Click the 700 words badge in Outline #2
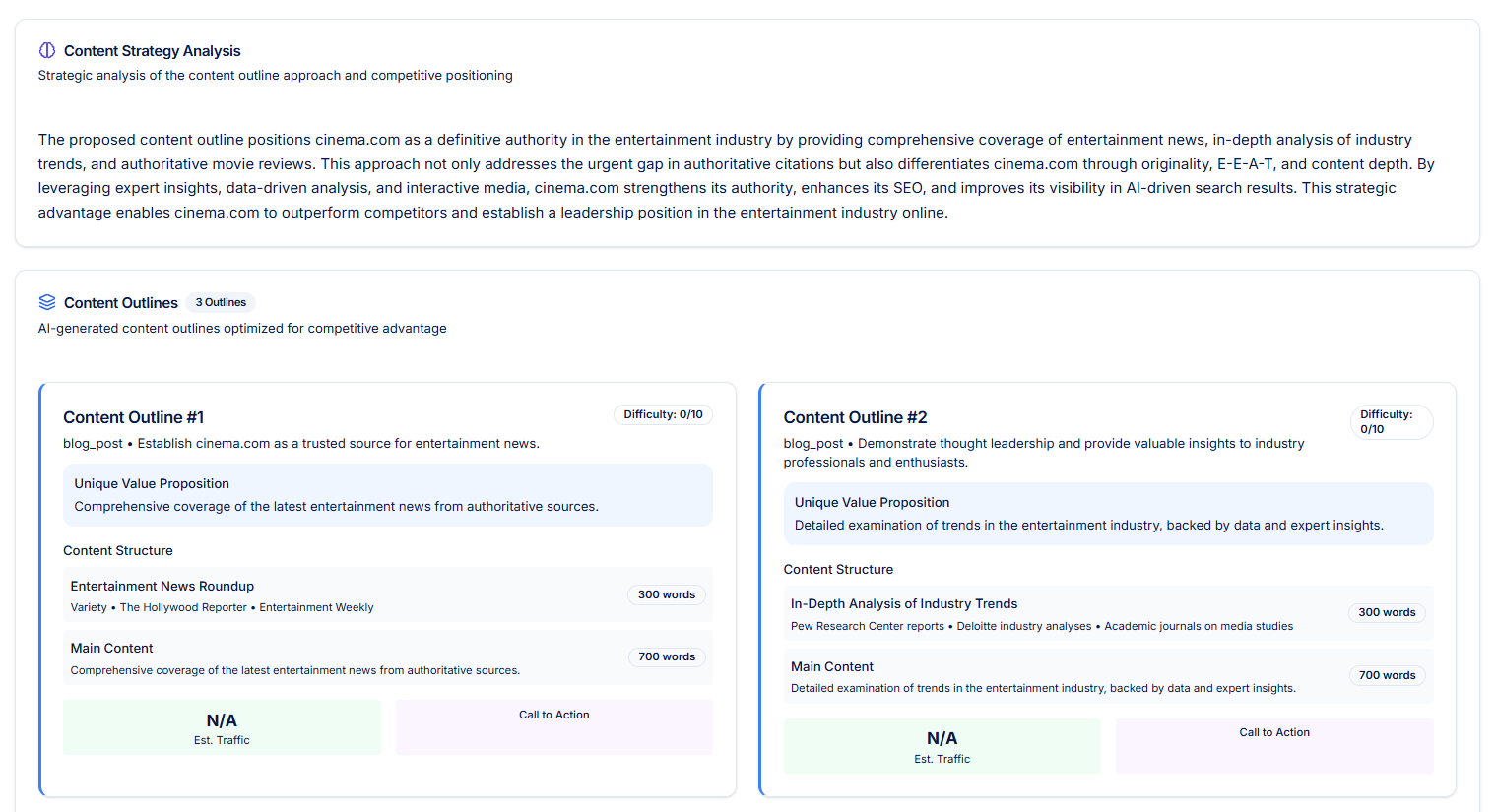 [x=1387, y=675]
